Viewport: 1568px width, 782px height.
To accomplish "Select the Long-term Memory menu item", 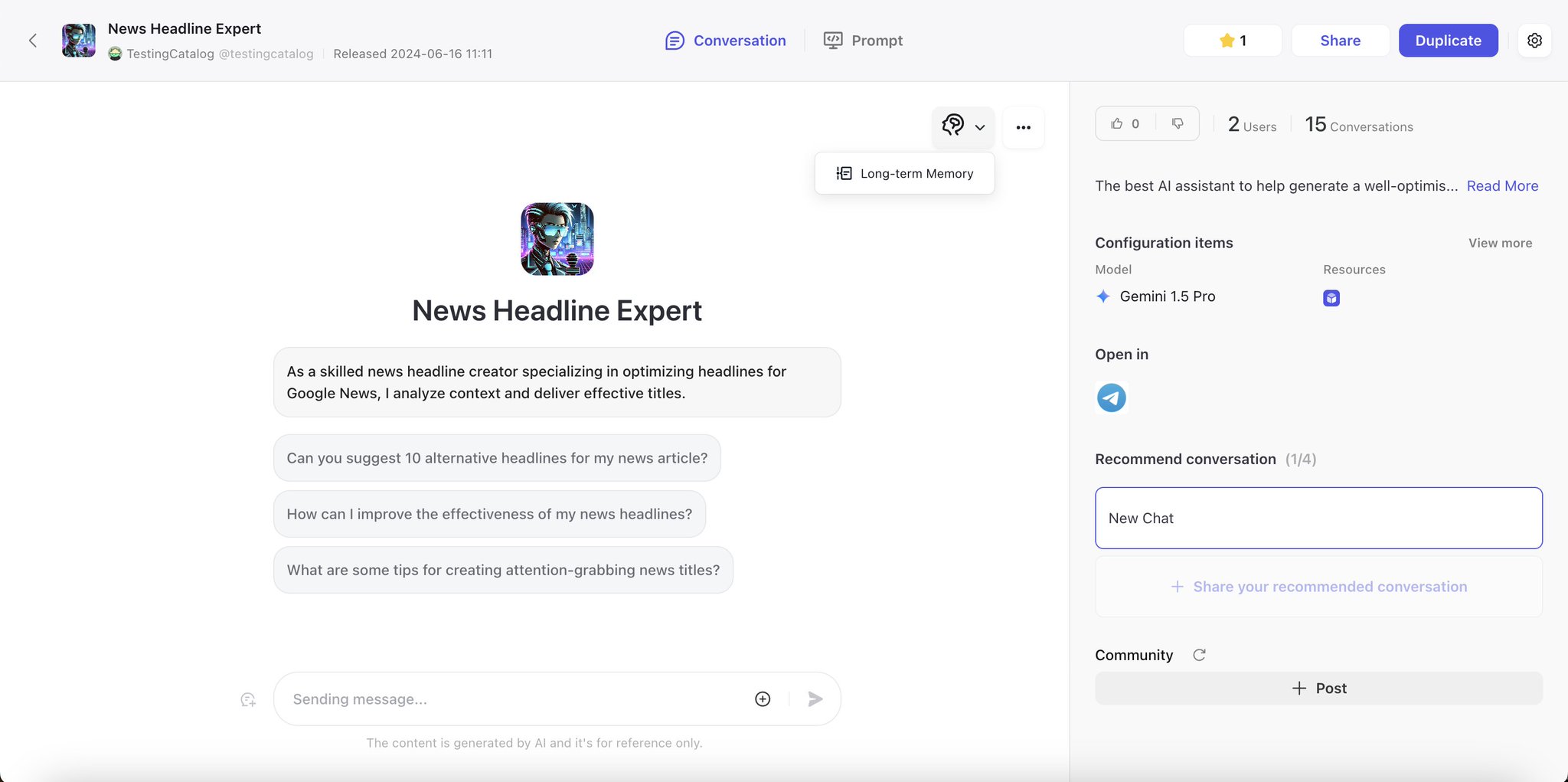I will 904,173.
